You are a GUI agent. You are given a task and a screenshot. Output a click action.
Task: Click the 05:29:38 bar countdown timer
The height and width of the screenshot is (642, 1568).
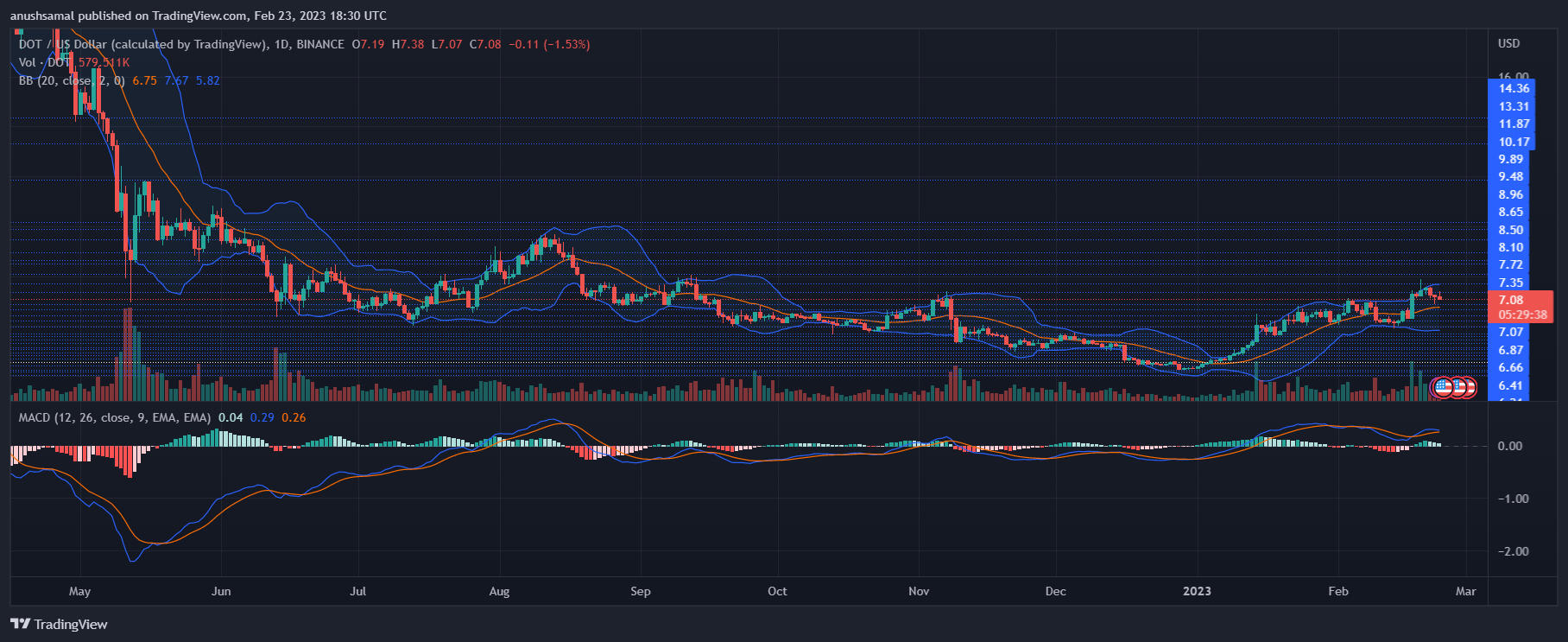1522,315
